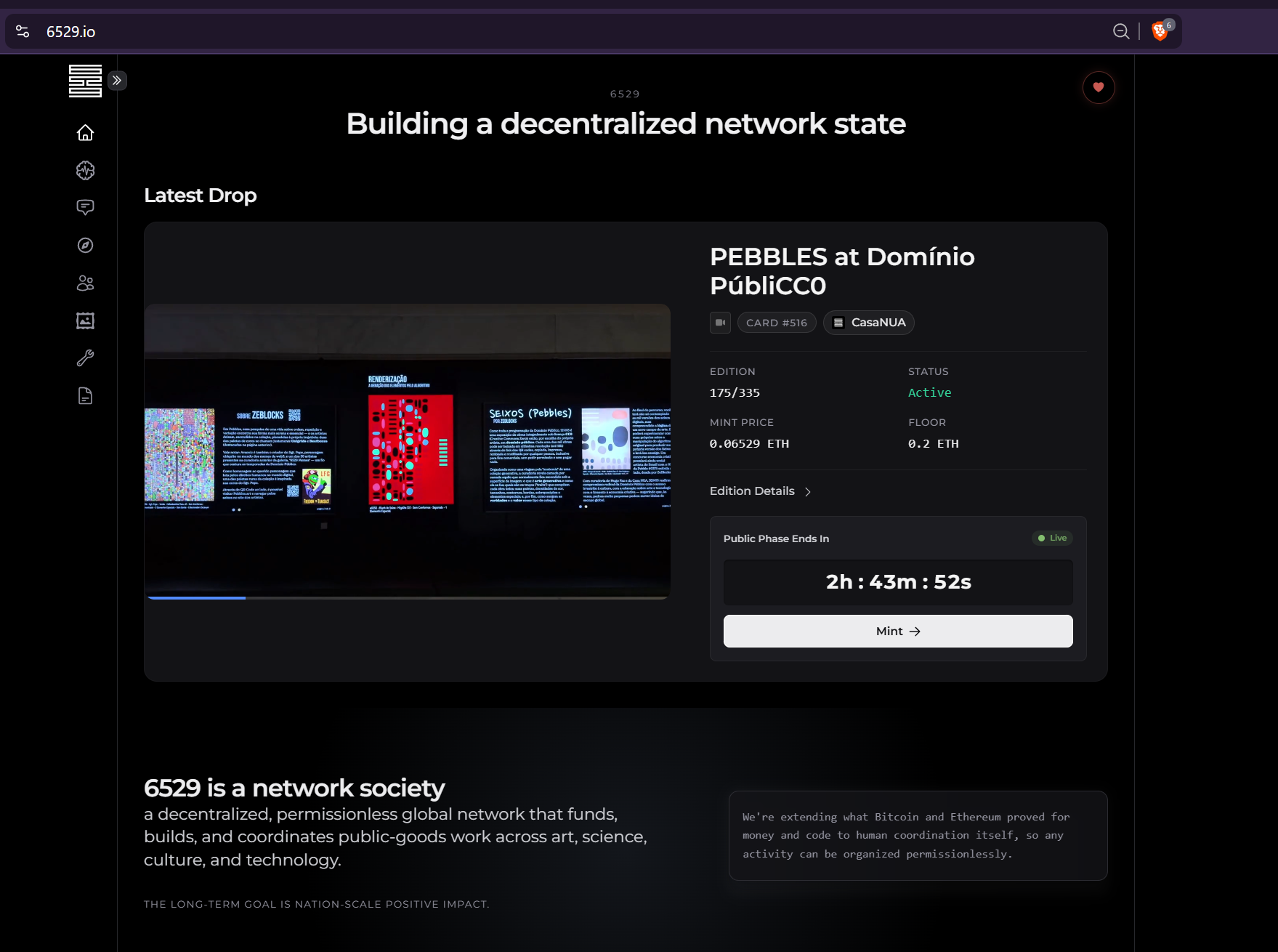
Task: Seek on the video progress bar
Action: pyautogui.click(x=408, y=597)
